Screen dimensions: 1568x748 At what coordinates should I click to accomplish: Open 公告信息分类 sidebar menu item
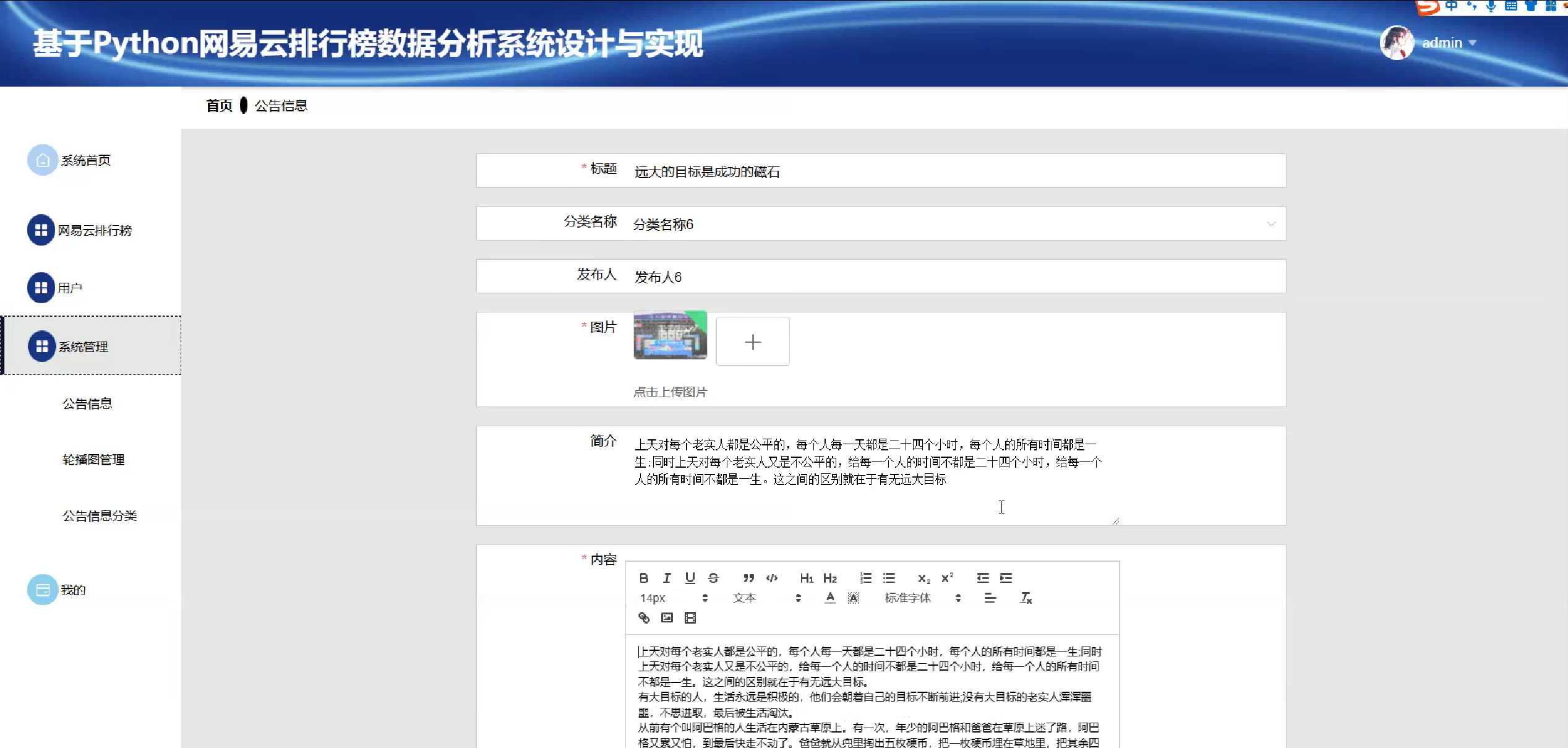point(100,515)
